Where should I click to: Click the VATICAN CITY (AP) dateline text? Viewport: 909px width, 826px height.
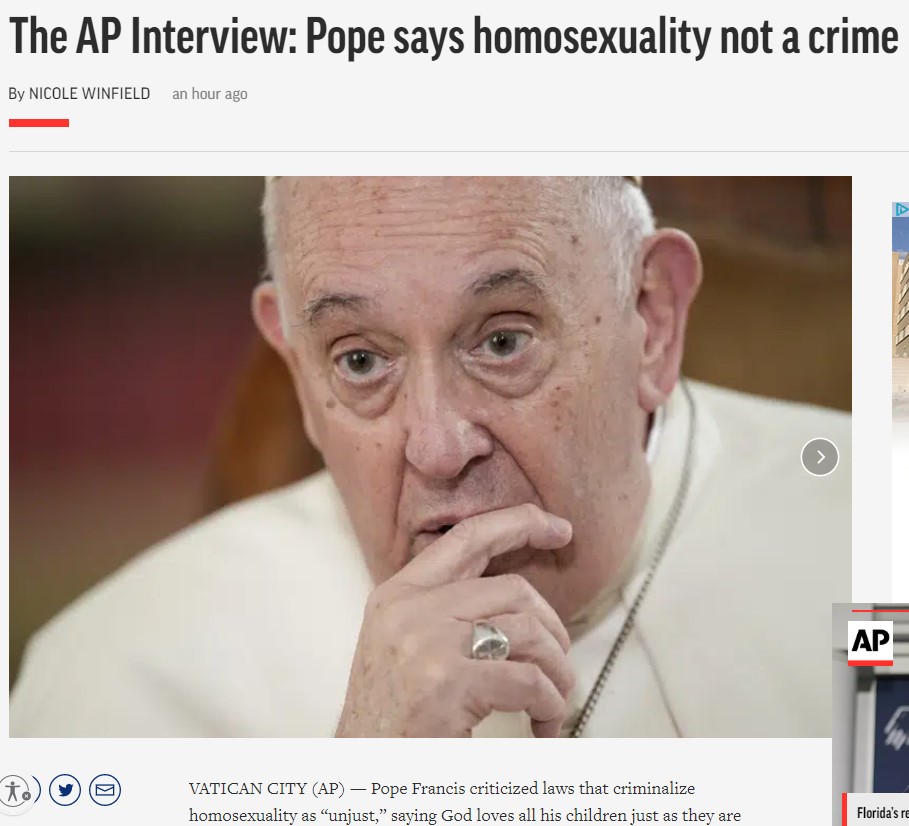coord(267,788)
